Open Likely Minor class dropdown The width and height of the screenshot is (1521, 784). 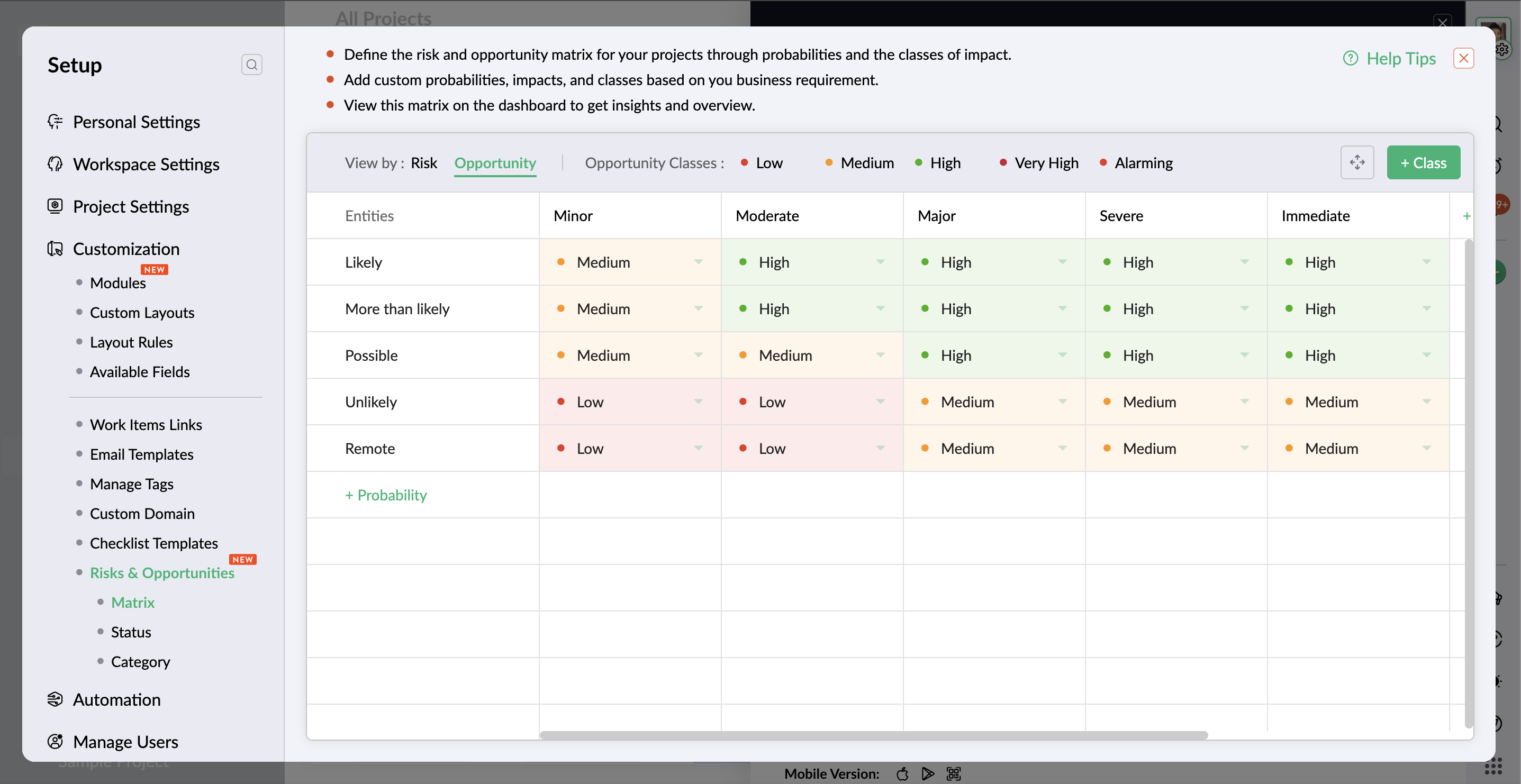[698, 262]
